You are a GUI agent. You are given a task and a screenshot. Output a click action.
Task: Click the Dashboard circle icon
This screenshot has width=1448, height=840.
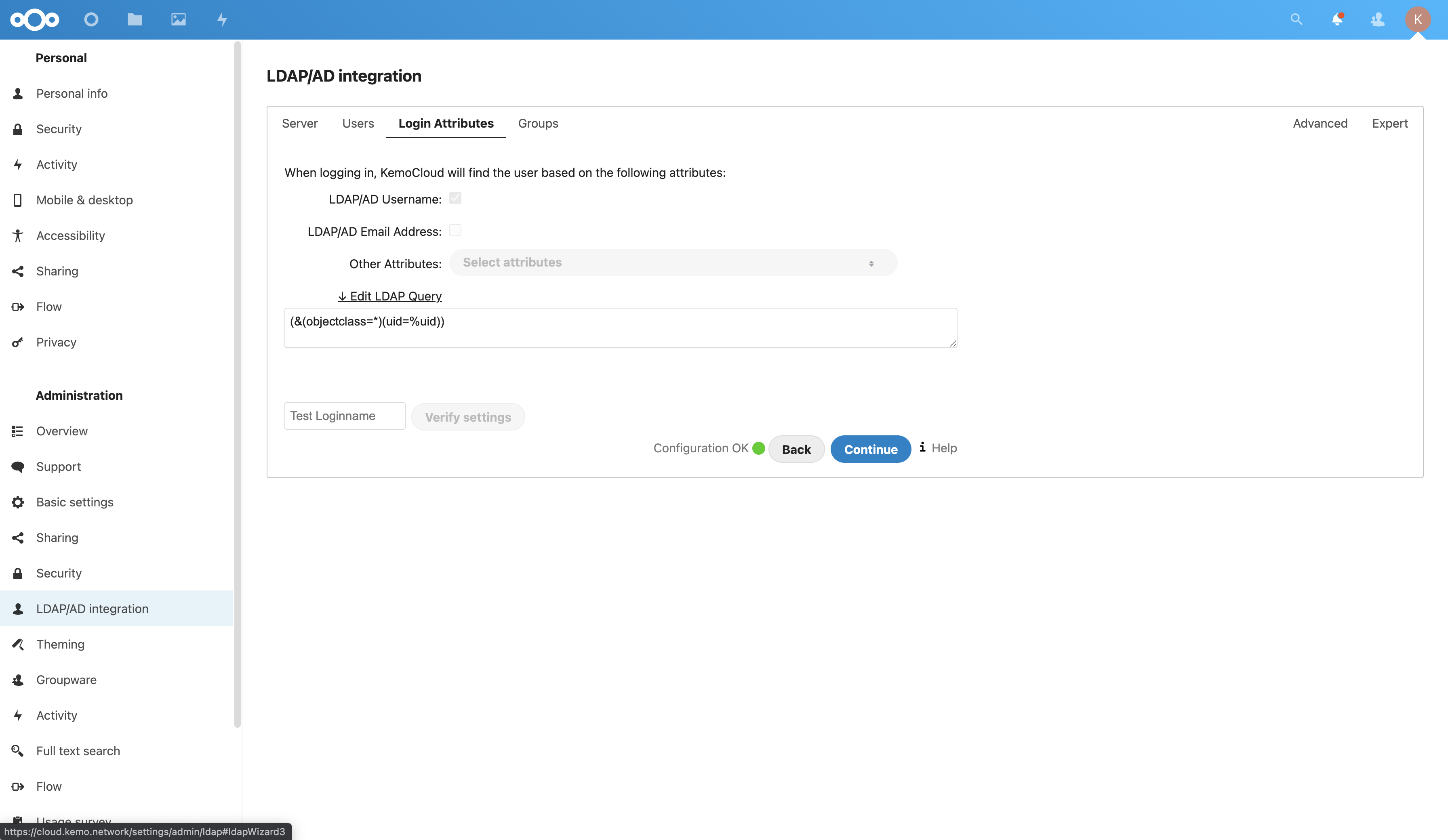pos(91,19)
